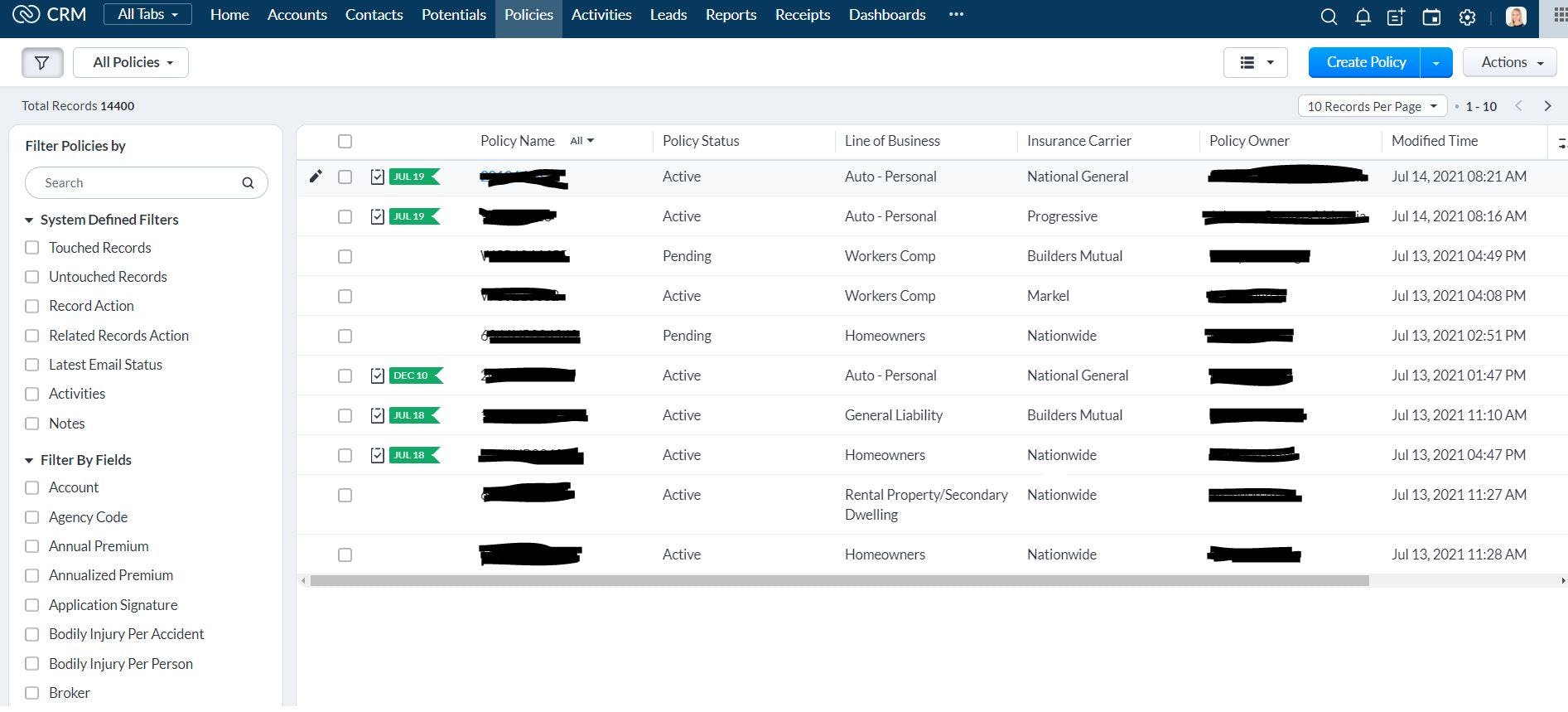
Task: Enable the Notes filter checkbox
Action: tap(32, 424)
